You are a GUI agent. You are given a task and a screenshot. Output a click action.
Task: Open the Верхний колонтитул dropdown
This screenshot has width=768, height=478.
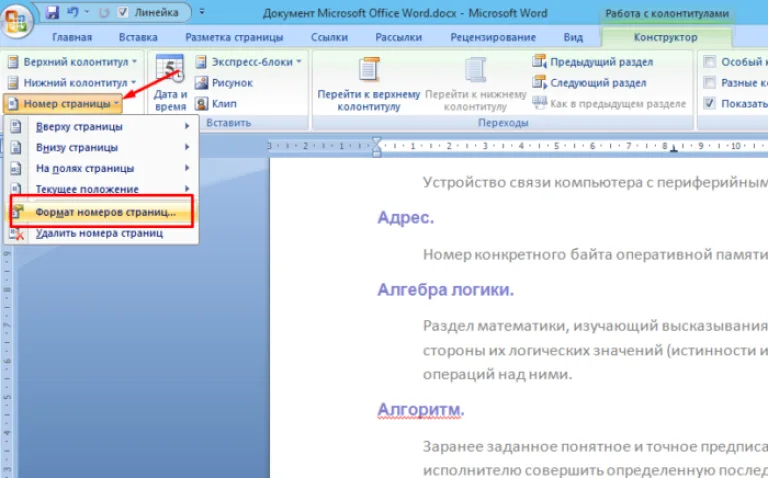pyautogui.click(x=72, y=62)
